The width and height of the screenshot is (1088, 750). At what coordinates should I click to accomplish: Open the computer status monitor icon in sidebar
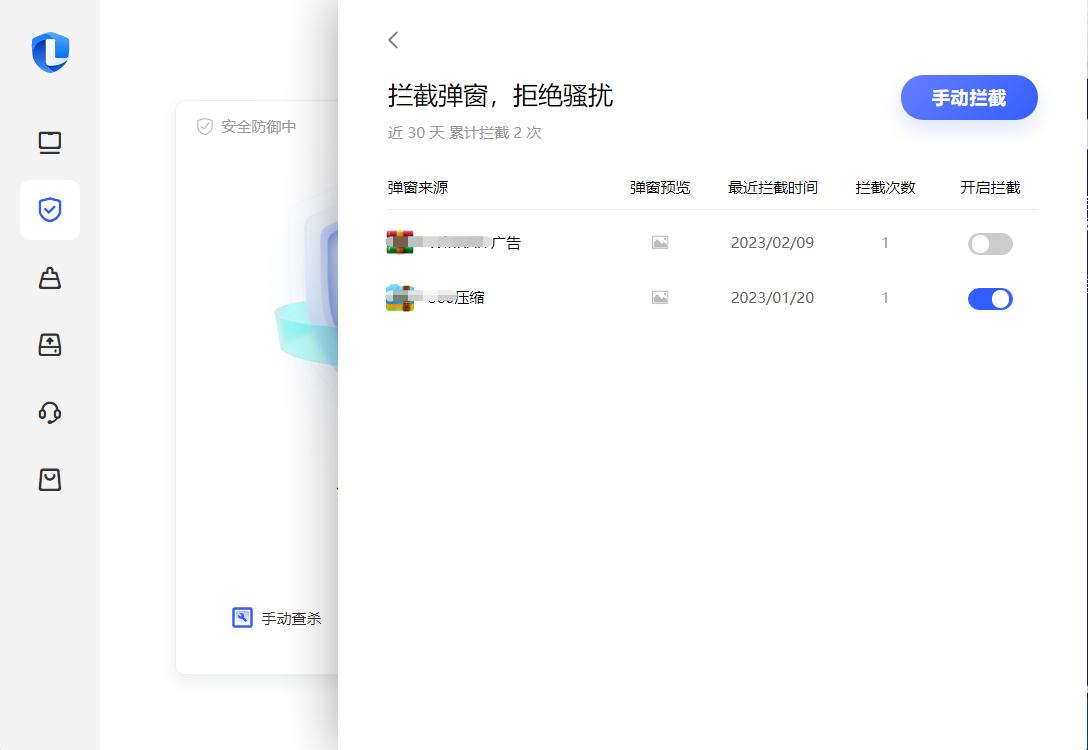tap(50, 142)
